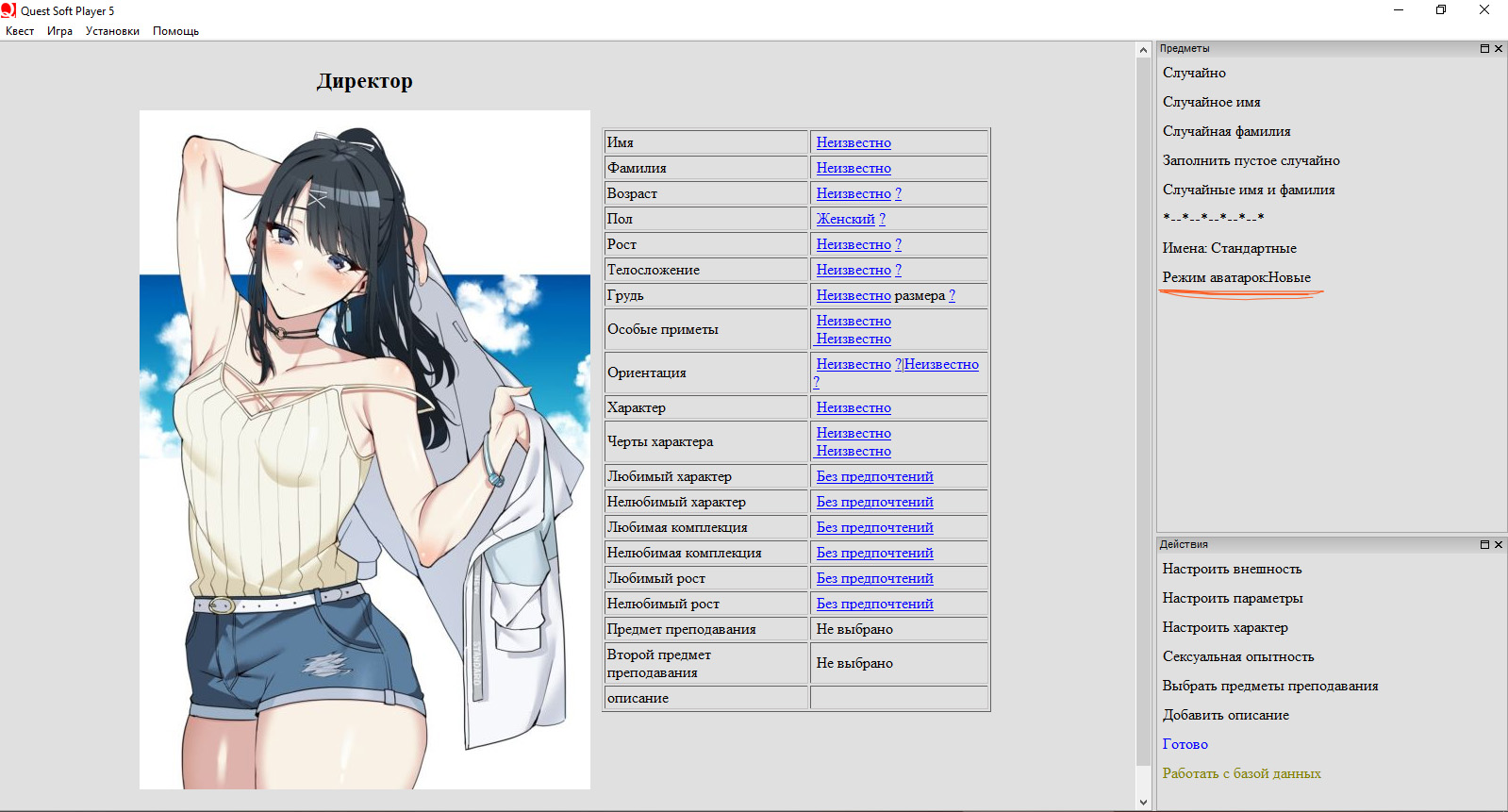
Task: Click Без предпочтений for Любимая комплекция
Action: click(x=875, y=527)
